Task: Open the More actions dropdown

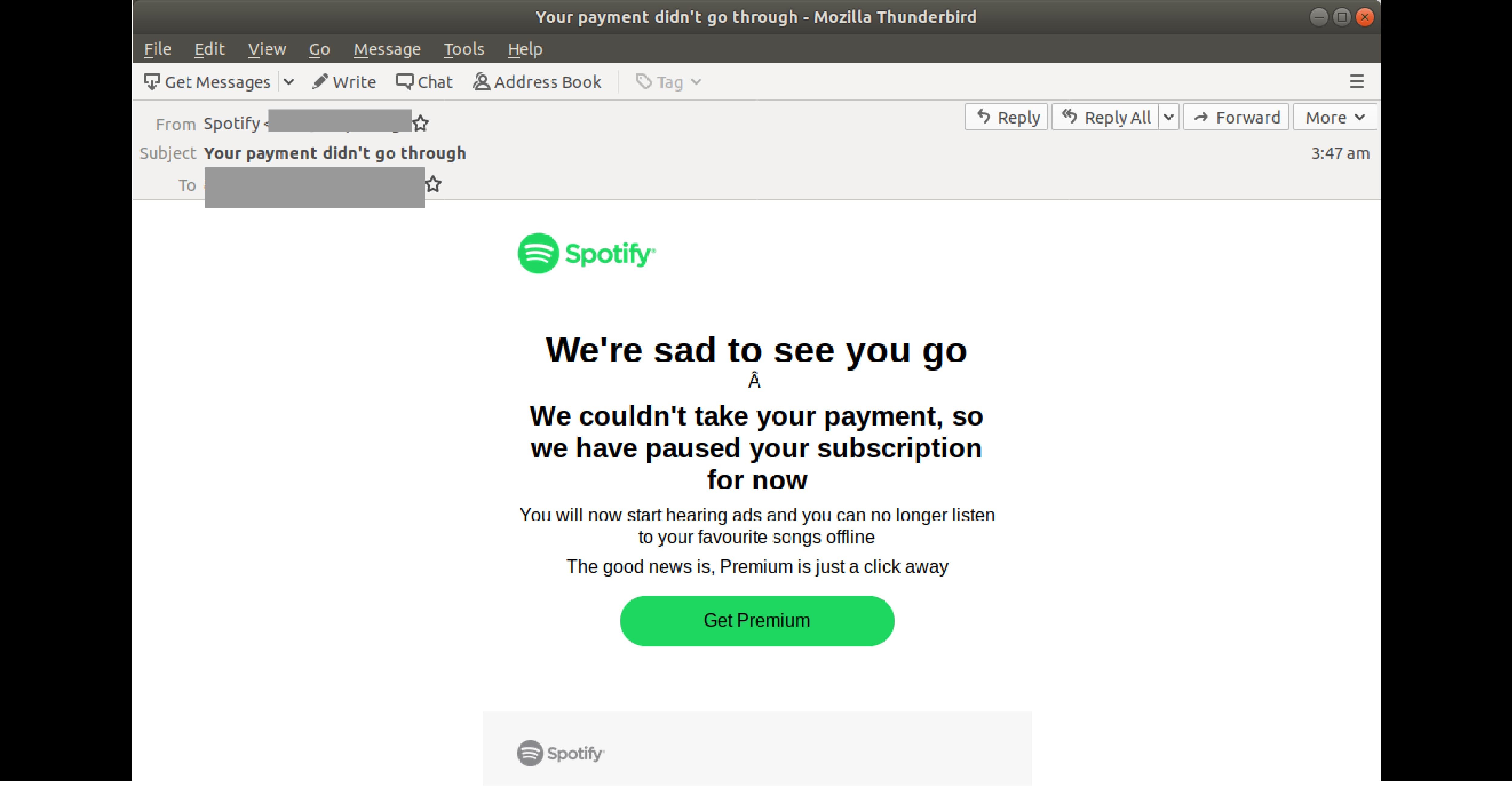Action: point(1334,117)
